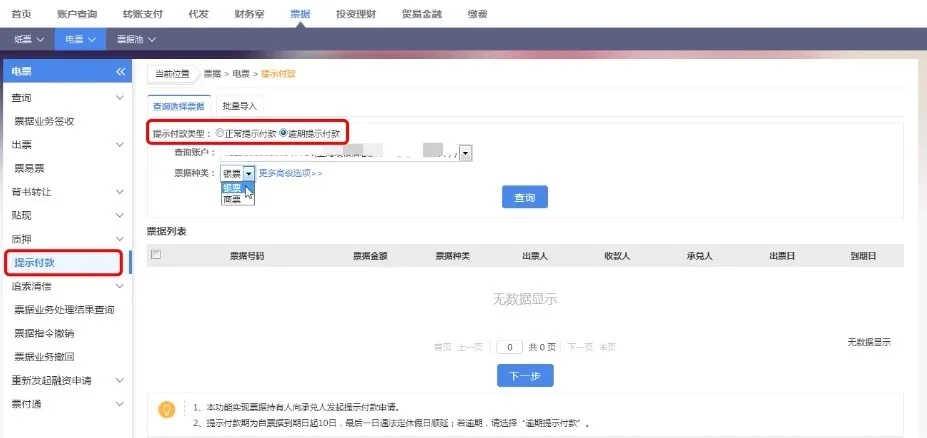Click the 票据金额 column header
Screen dimensions: 927x438
[371, 256]
